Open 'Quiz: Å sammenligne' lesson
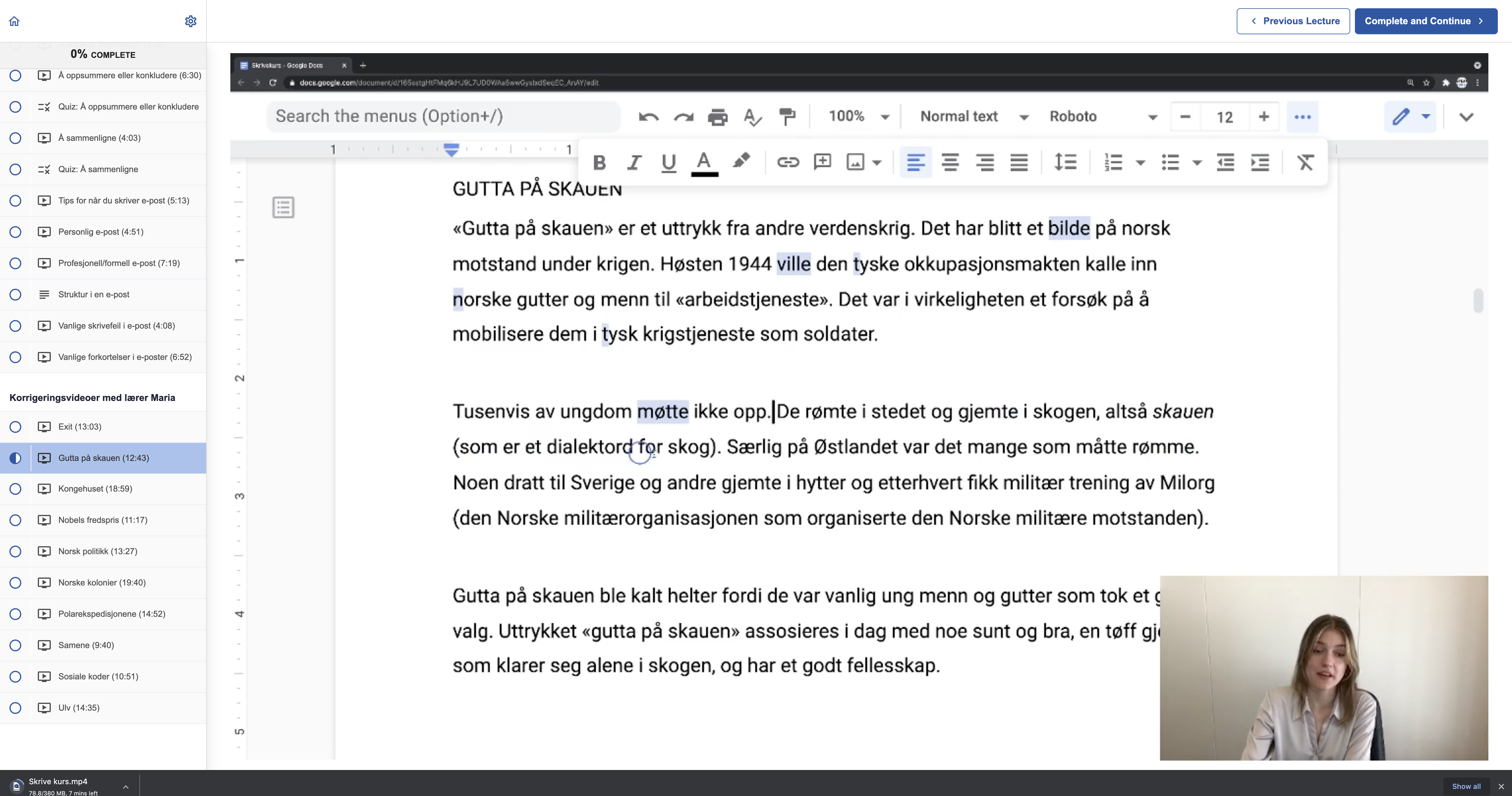This screenshot has height=796, width=1512. coord(98,169)
